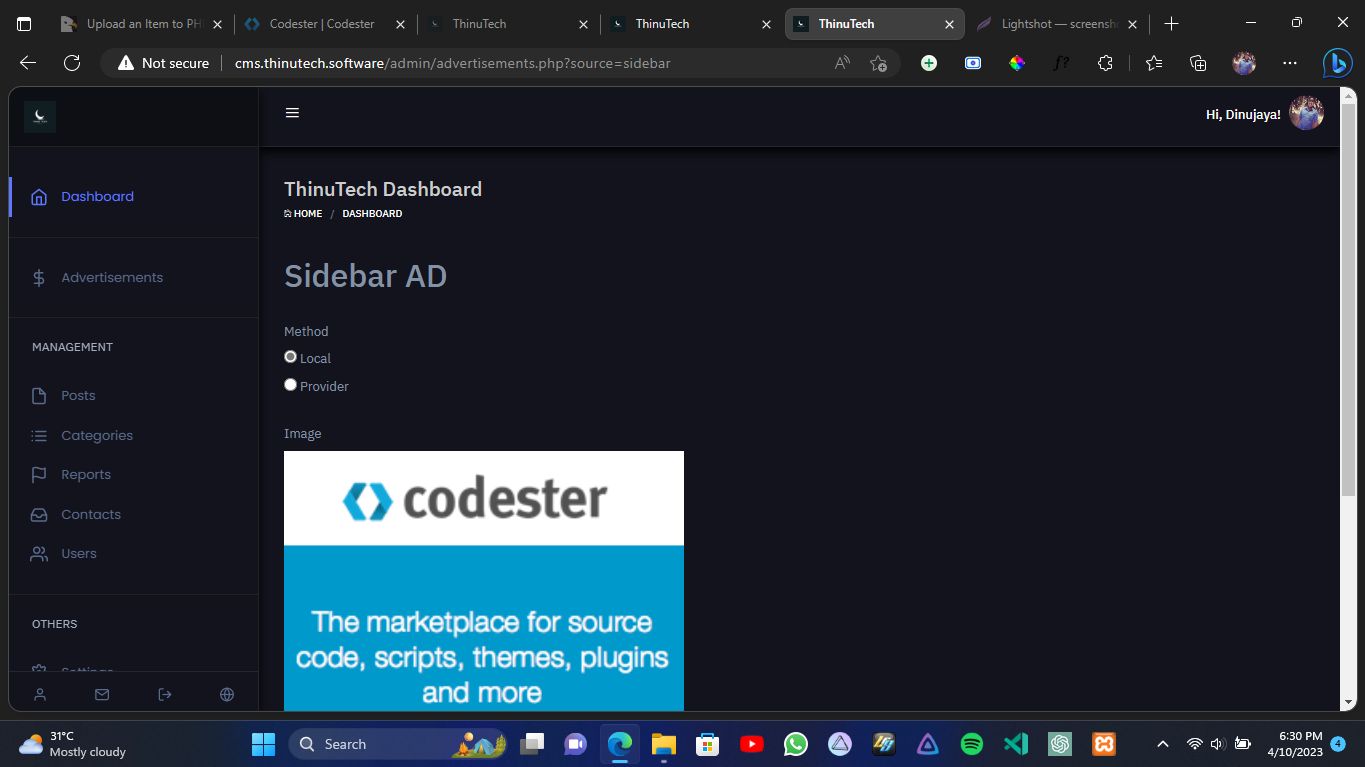
Task: Open Visual Studio Code from taskbar
Action: [x=1016, y=744]
